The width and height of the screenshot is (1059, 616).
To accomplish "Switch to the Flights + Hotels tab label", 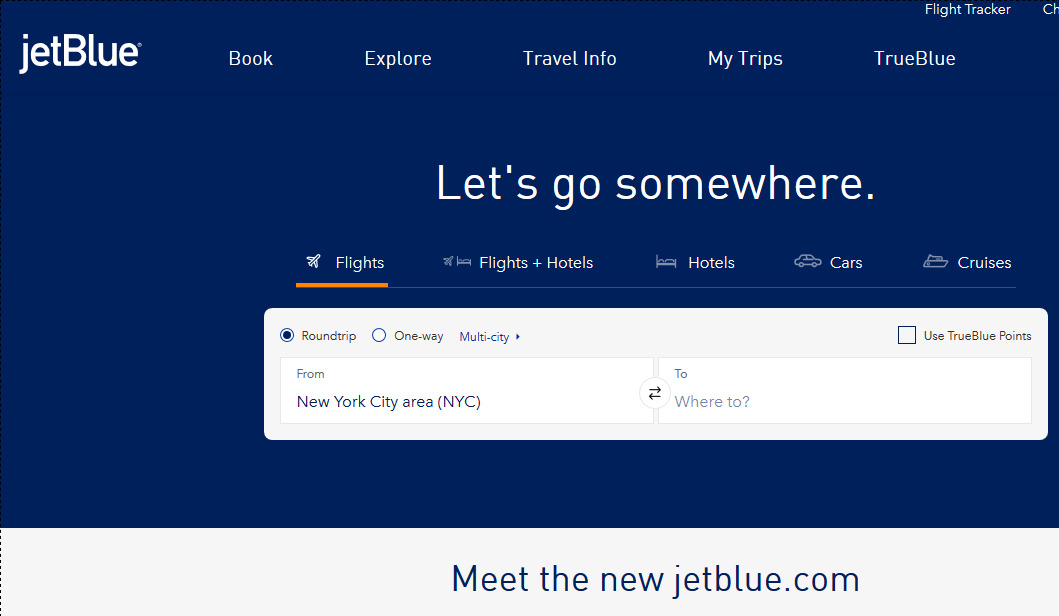I will pos(536,263).
